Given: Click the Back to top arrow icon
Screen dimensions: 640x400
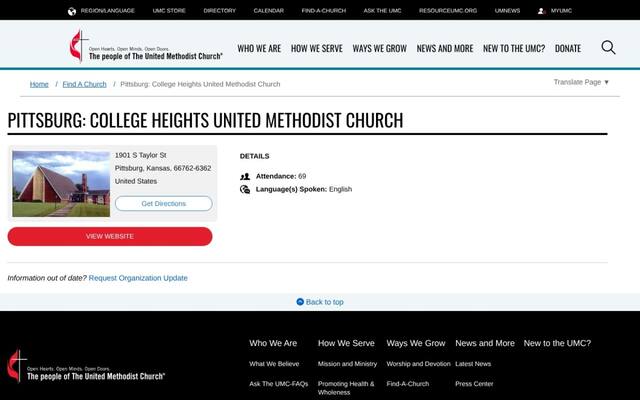Looking at the screenshot, I should 300,302.
